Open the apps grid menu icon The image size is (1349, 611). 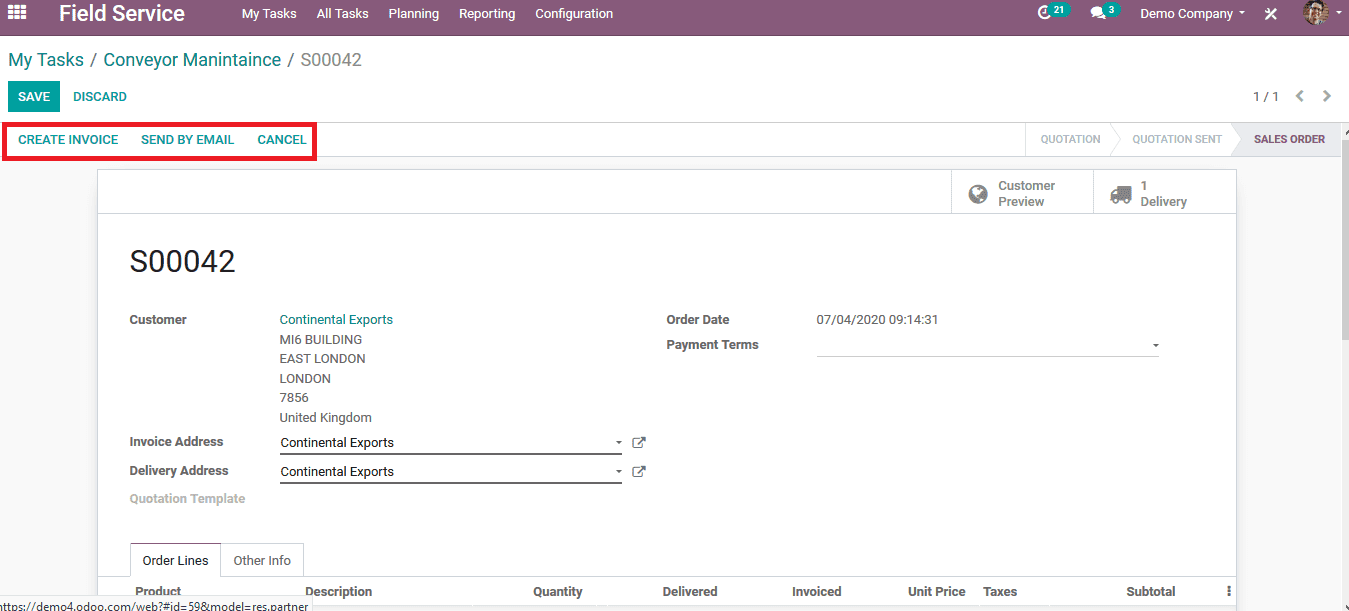pyautogui.click(x=17, y=13)
